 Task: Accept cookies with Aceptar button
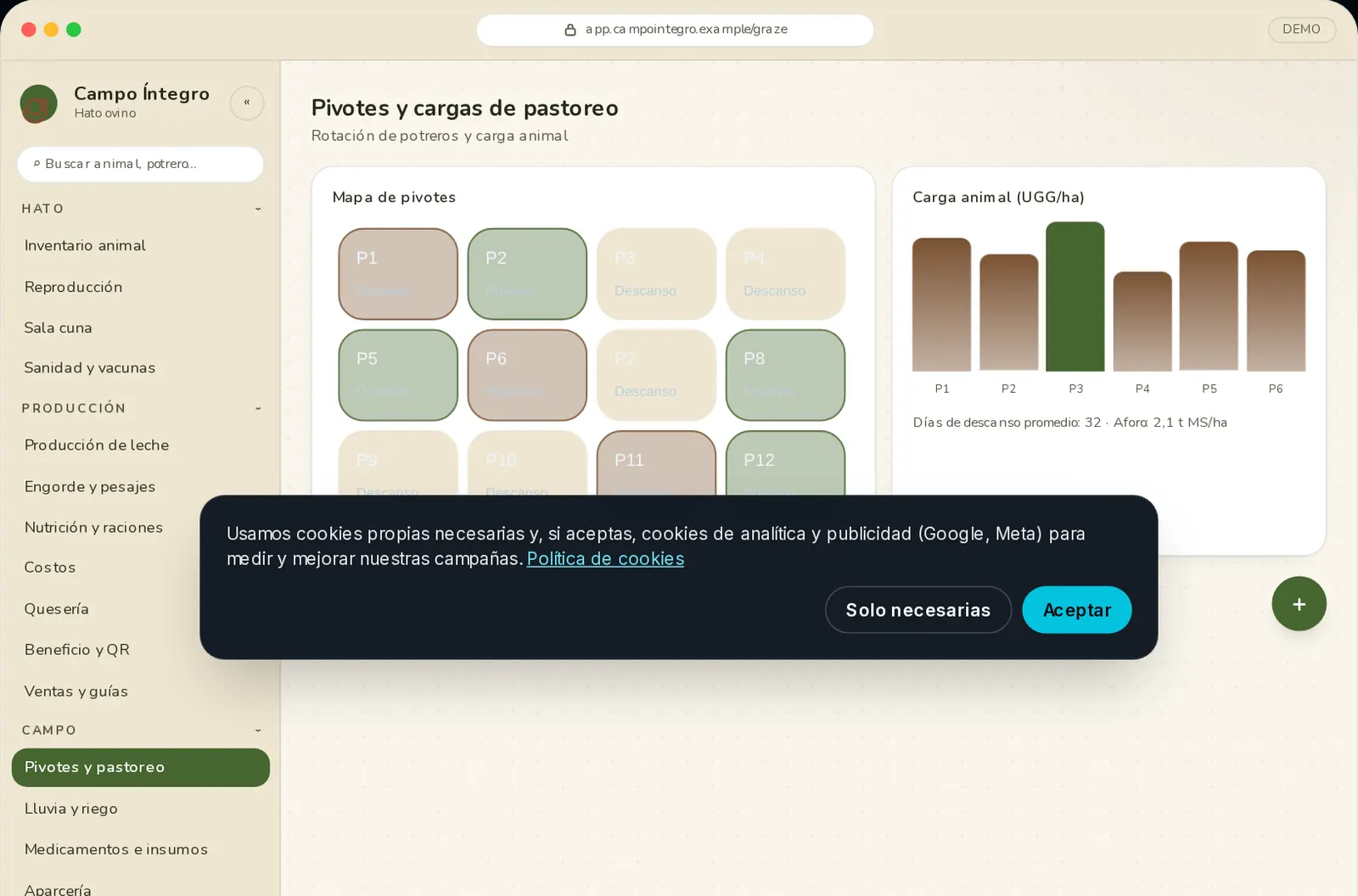tap(1076, 610)
